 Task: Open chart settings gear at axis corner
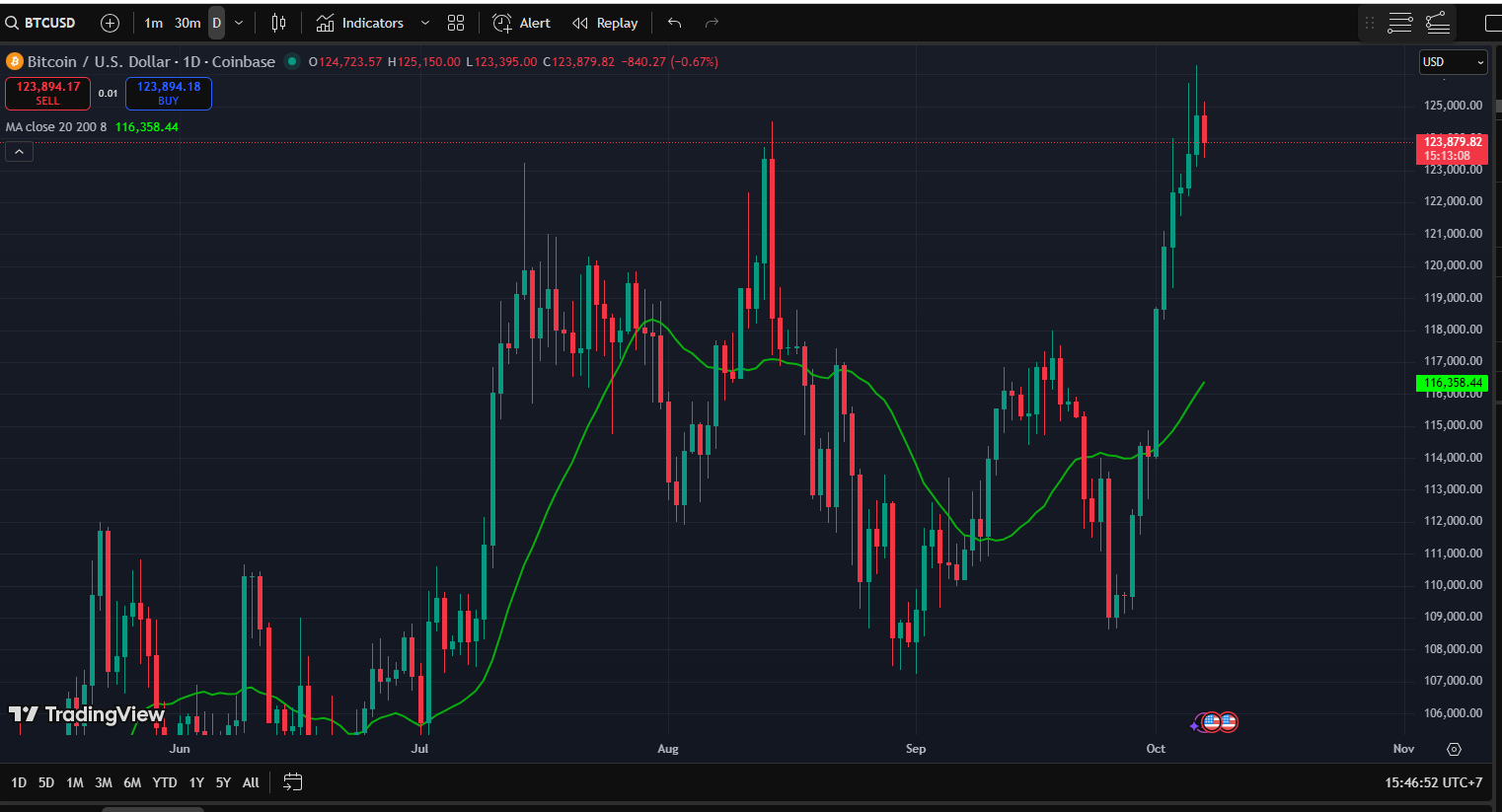point(1454,749)
